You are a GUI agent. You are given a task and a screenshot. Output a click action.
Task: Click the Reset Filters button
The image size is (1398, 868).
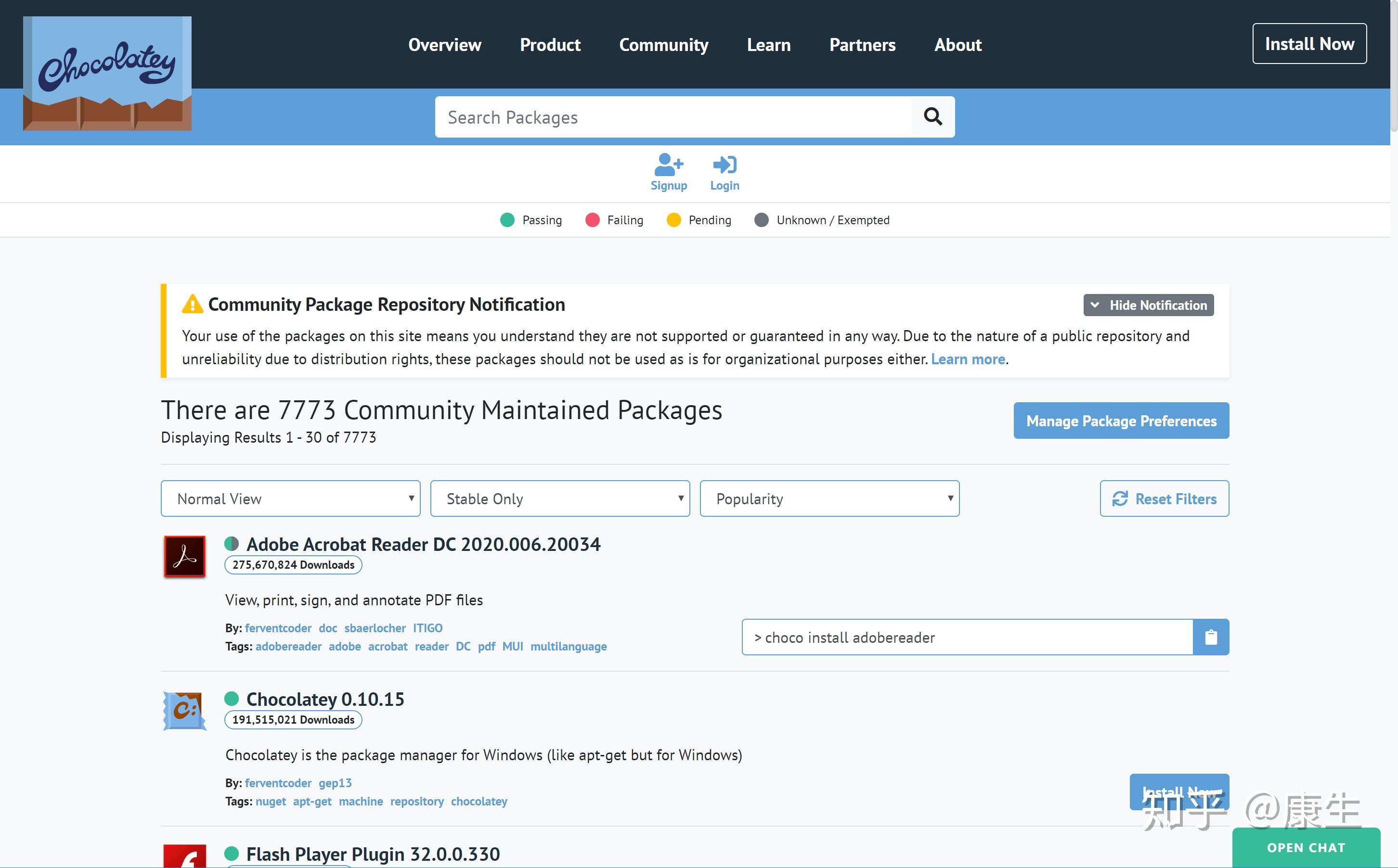1164,498
